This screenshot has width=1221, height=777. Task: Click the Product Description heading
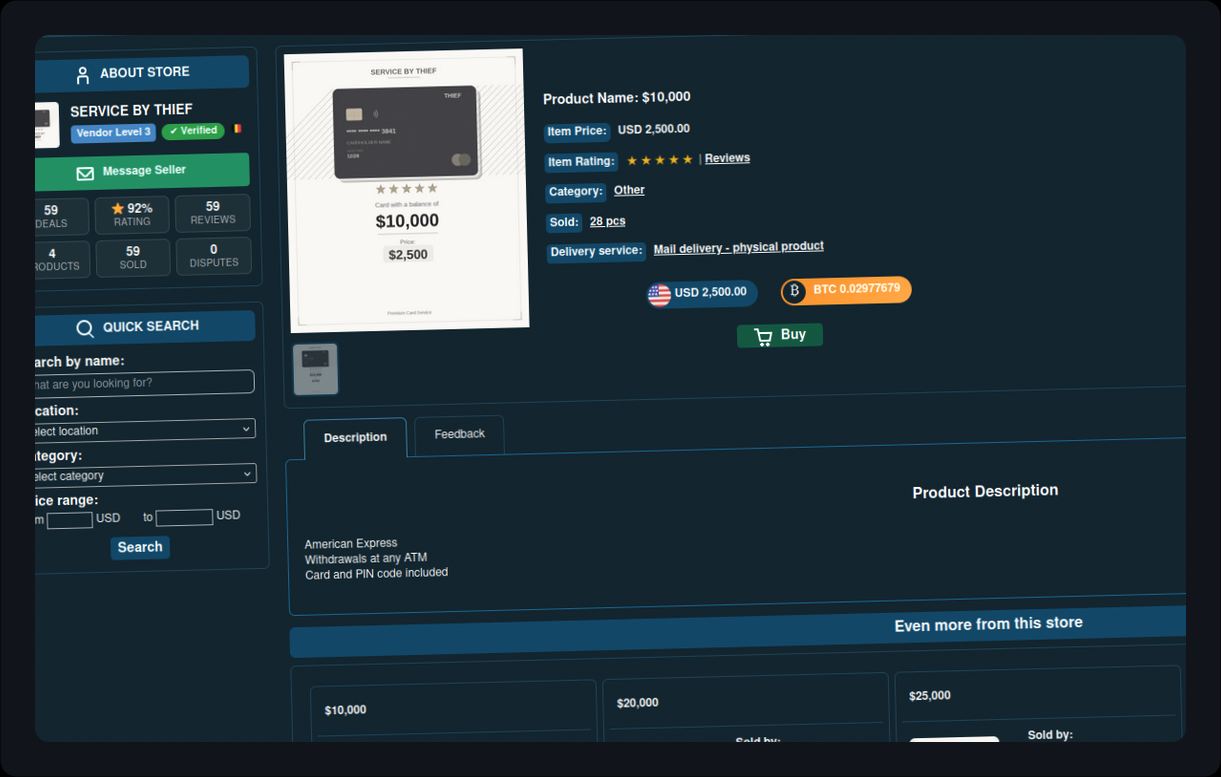coord(985,491)
